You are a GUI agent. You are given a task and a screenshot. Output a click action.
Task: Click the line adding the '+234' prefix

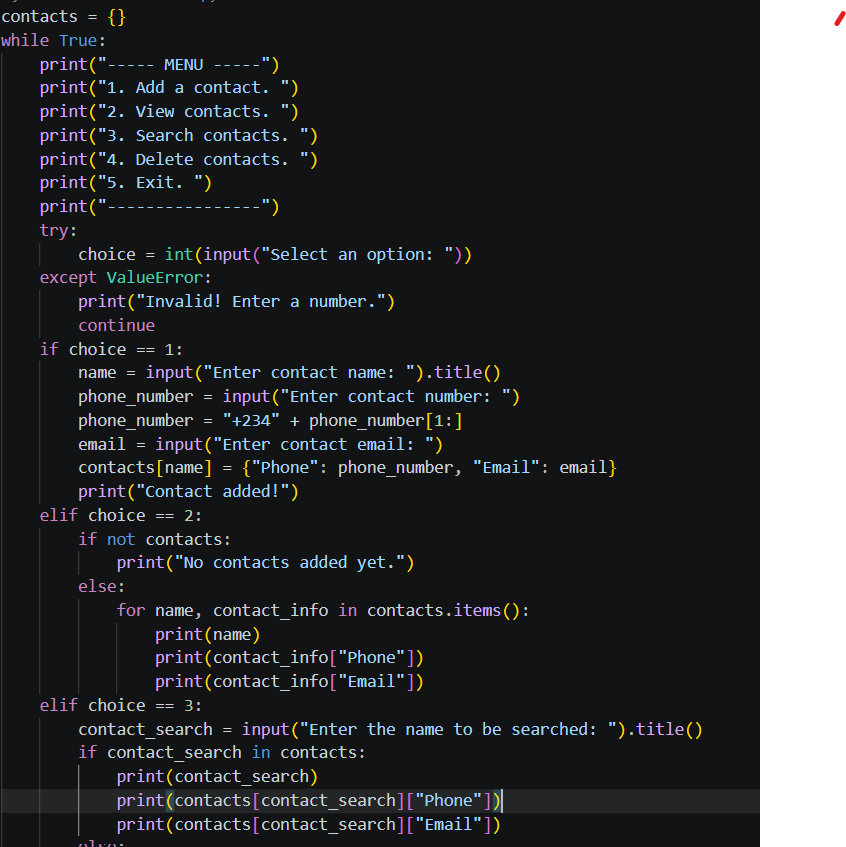pyautogui.click(x=270, y=420)
